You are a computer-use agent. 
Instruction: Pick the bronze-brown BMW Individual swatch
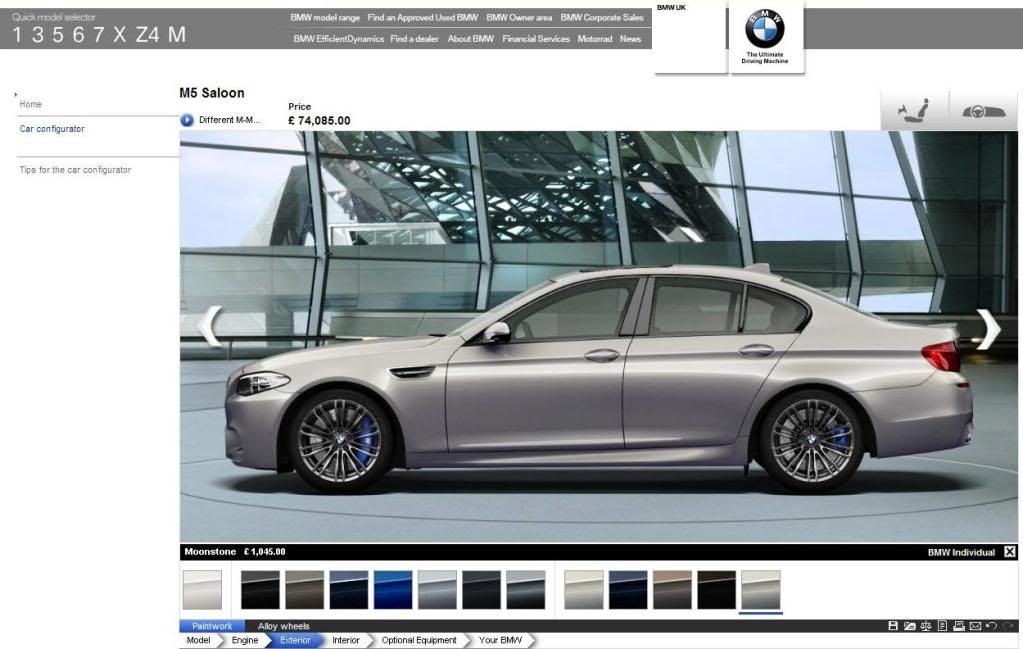(673, 590)
